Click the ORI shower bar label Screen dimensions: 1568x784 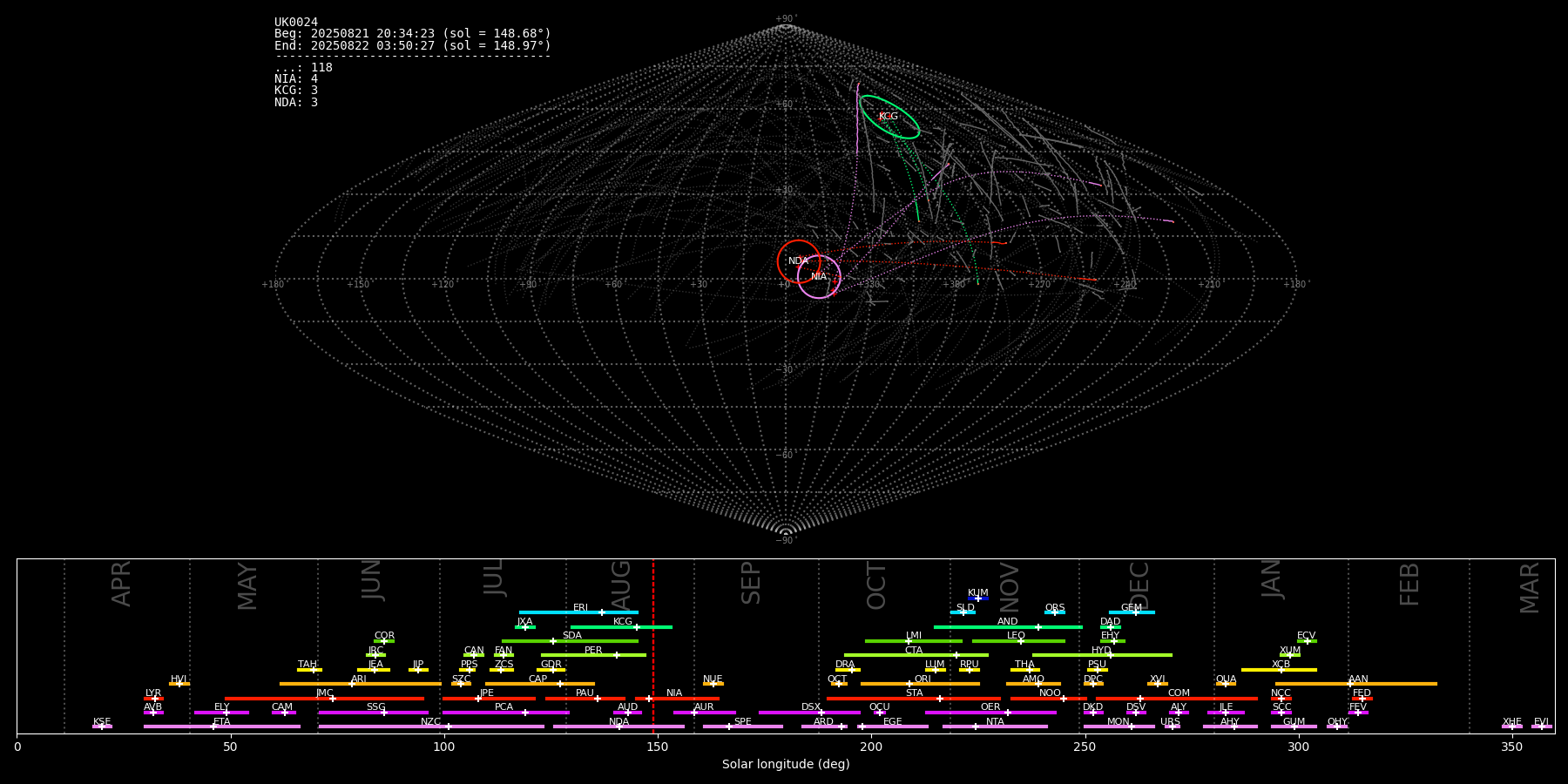923,679
